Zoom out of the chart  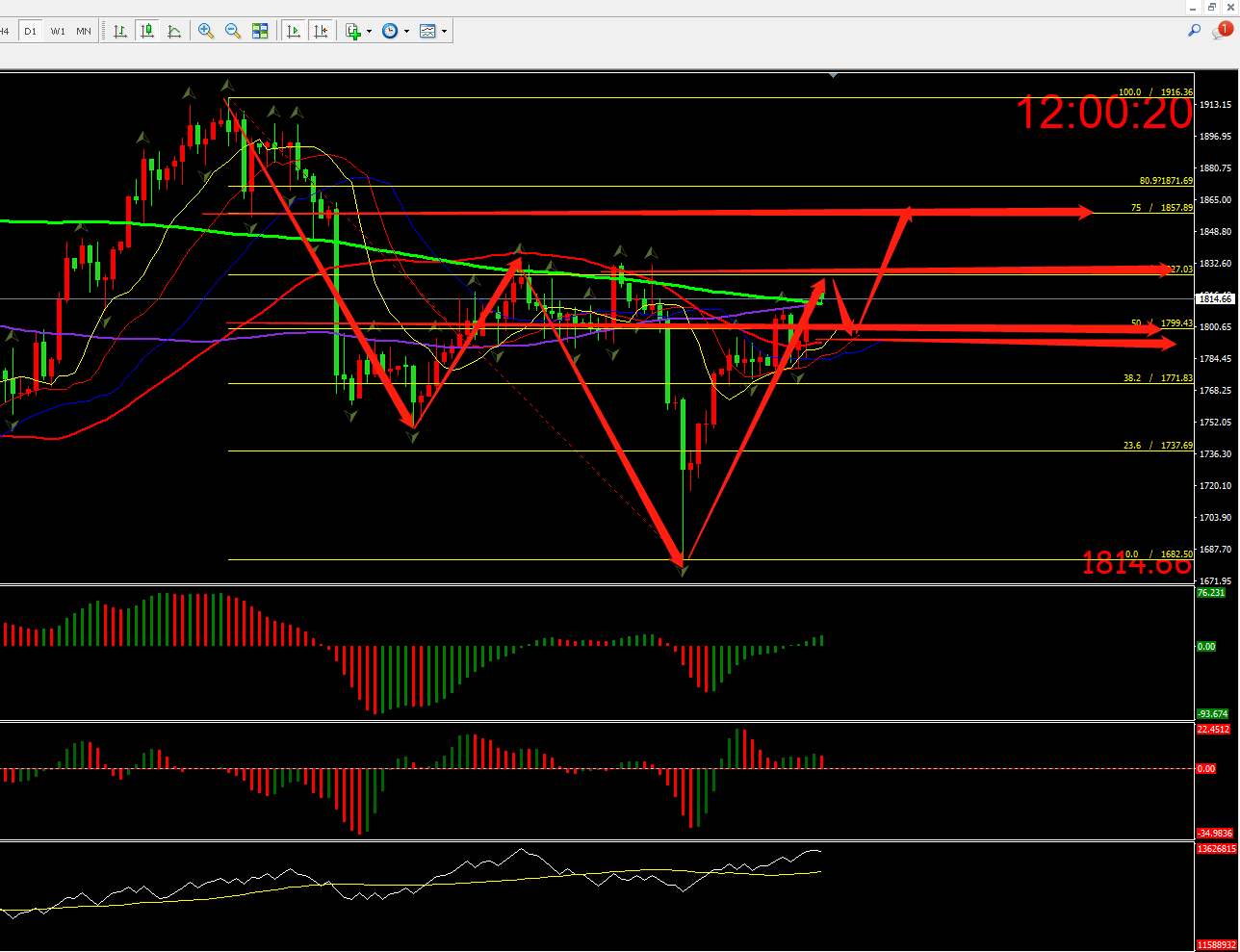(233, 31)
